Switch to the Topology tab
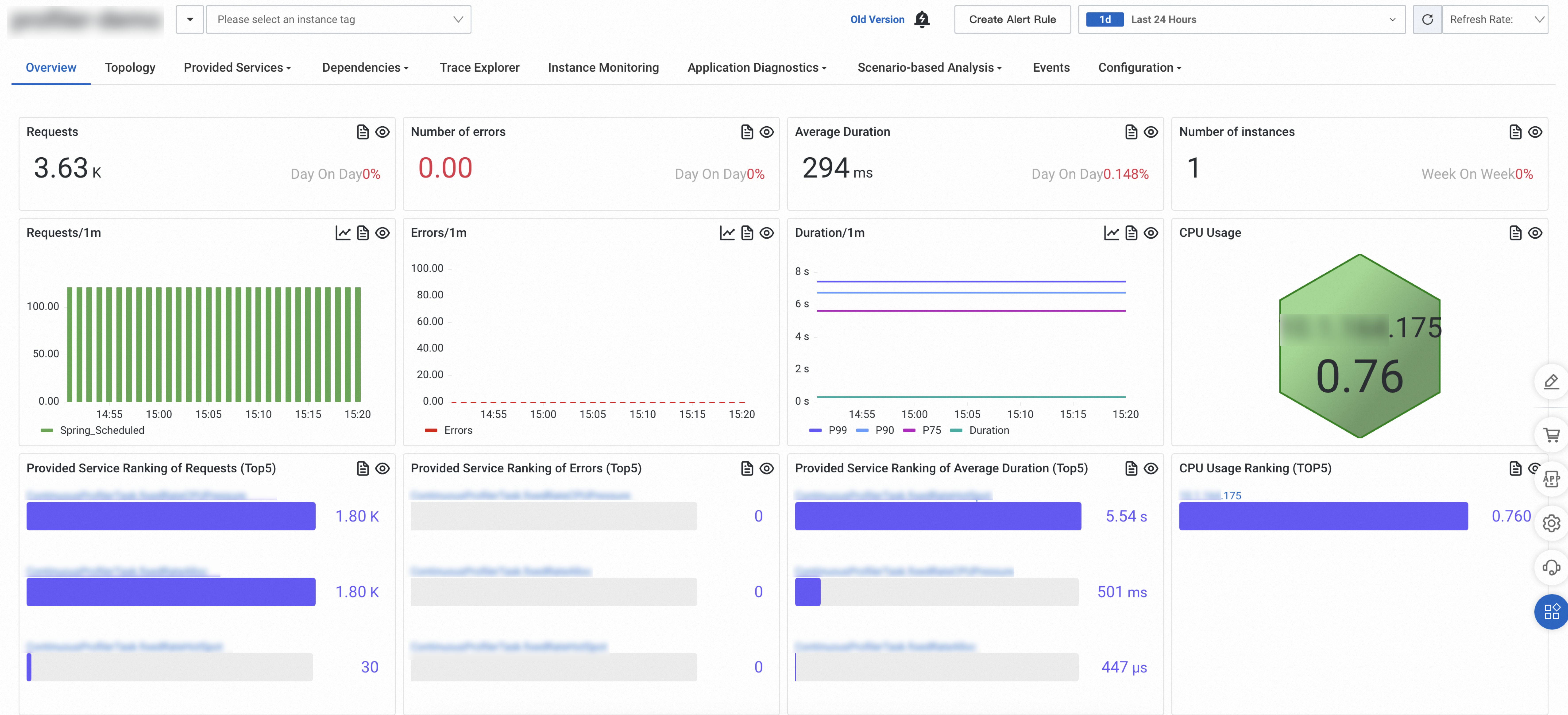The width and height of the screenshot is (1568, 715). point(130,68)
